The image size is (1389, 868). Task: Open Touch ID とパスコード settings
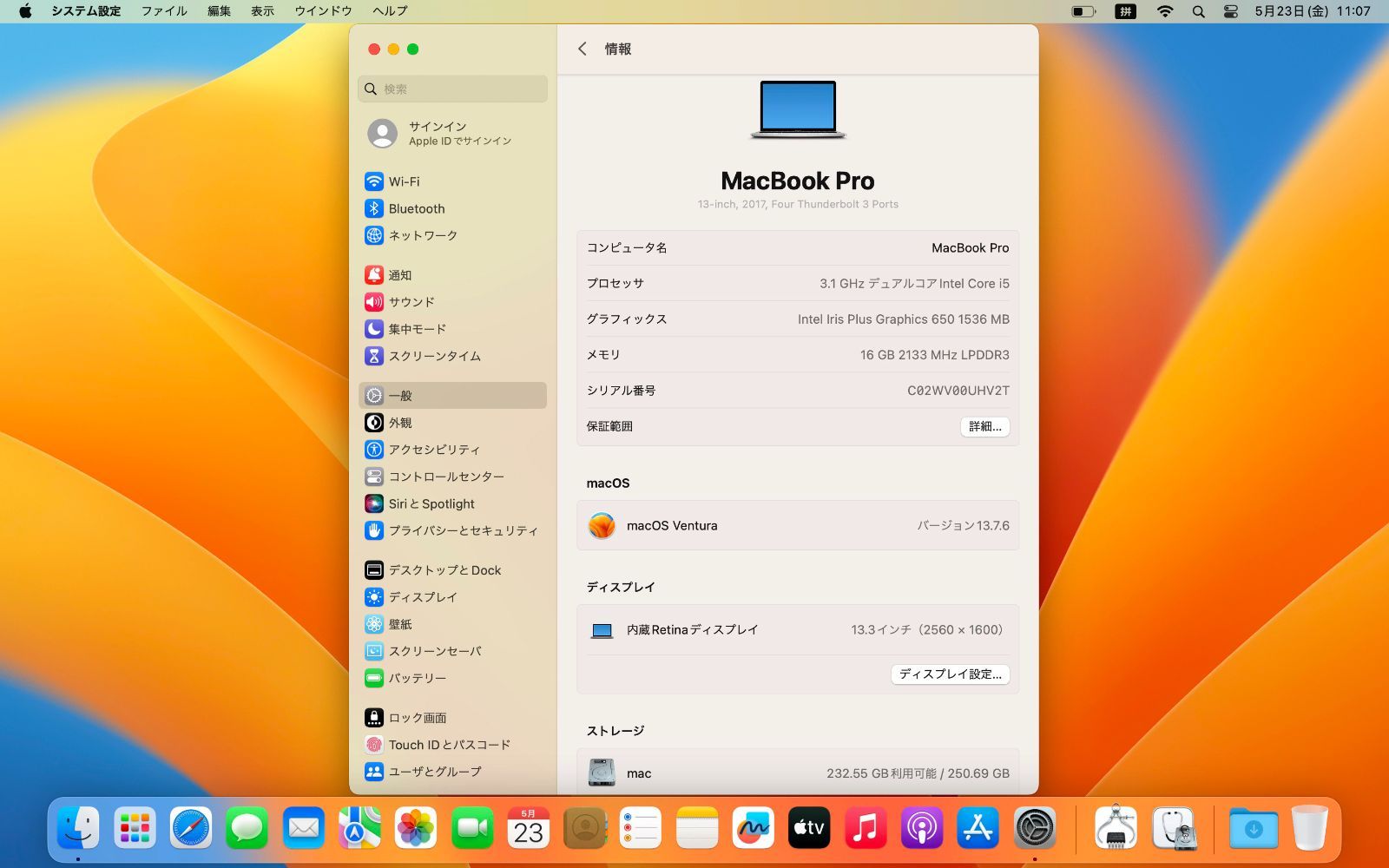tap(452, 745)
